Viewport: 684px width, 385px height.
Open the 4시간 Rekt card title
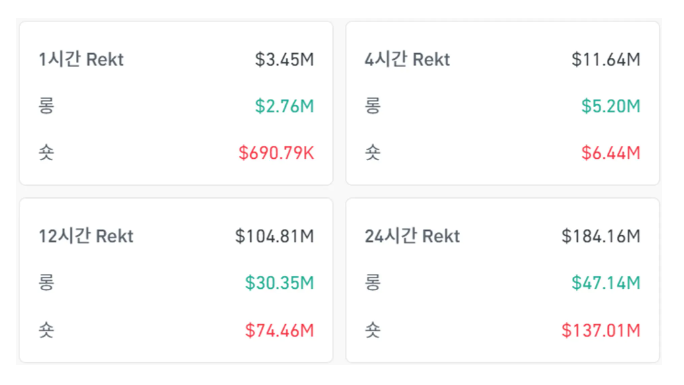[407, 59]
